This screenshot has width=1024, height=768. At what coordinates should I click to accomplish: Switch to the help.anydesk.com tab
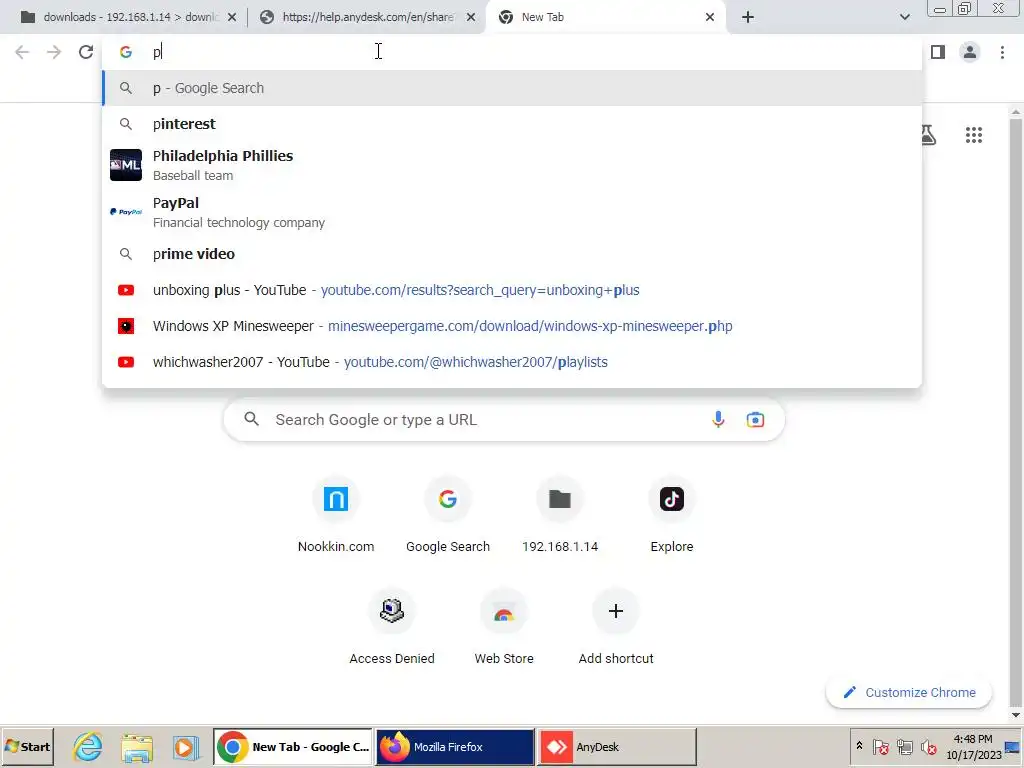(366, 17)
